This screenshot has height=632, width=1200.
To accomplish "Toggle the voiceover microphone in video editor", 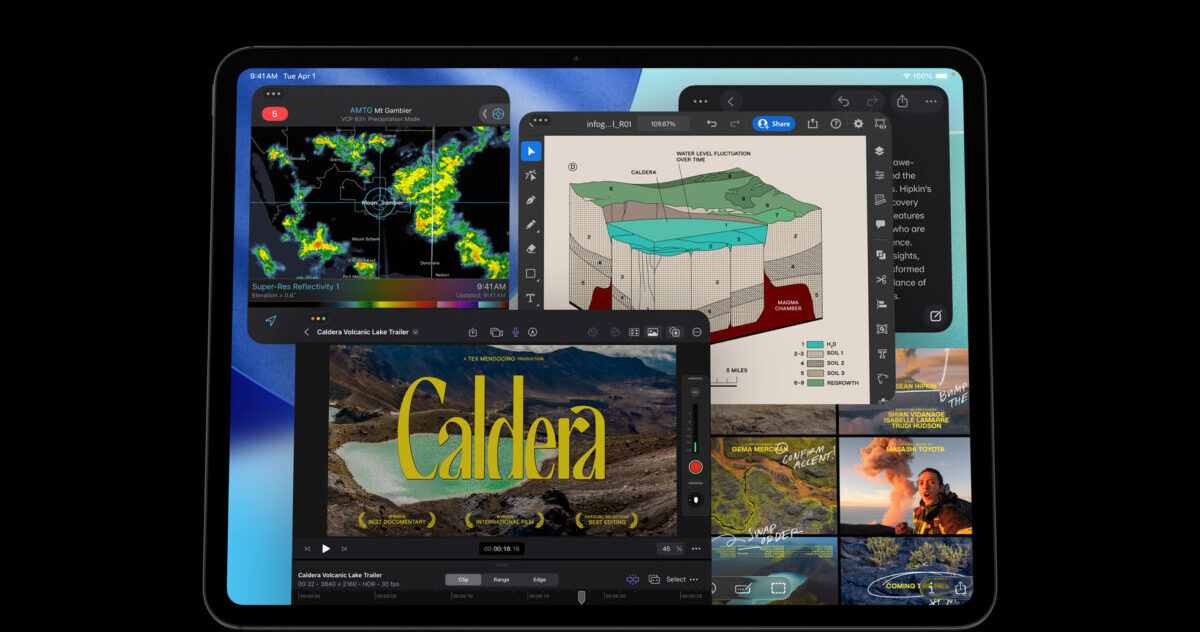I will click(516, 332).
